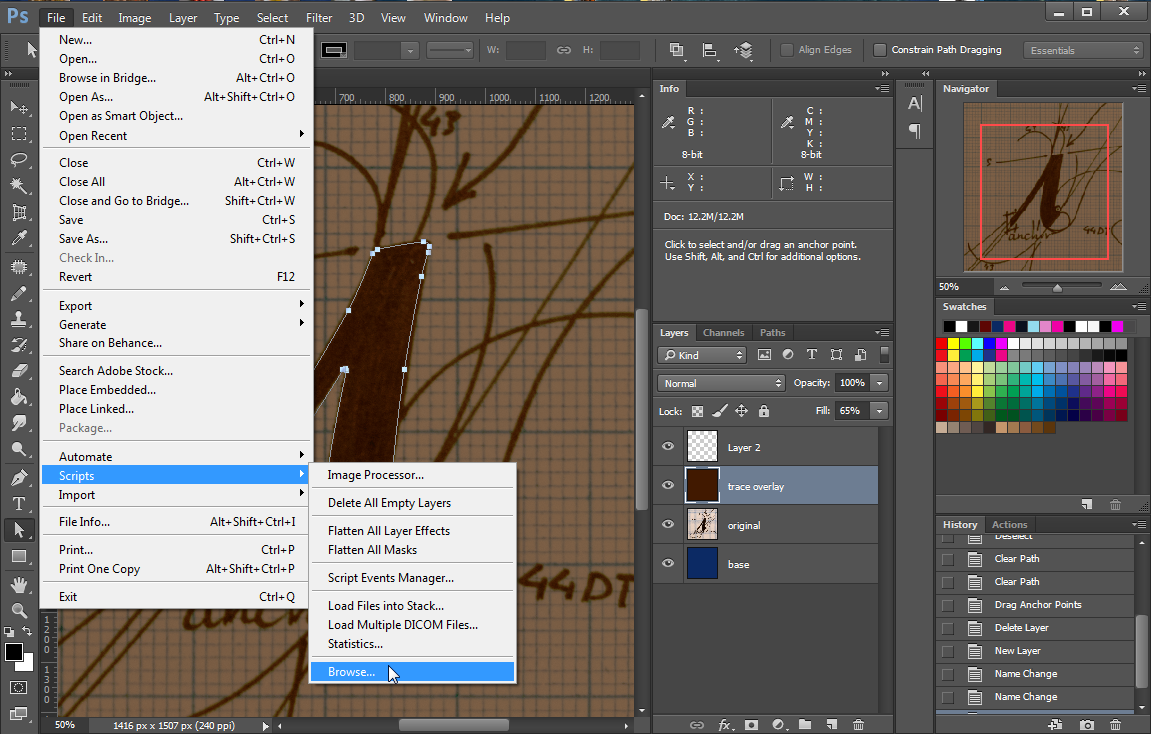
Task: Select the Move tool
Action: [x=19, y=107]
